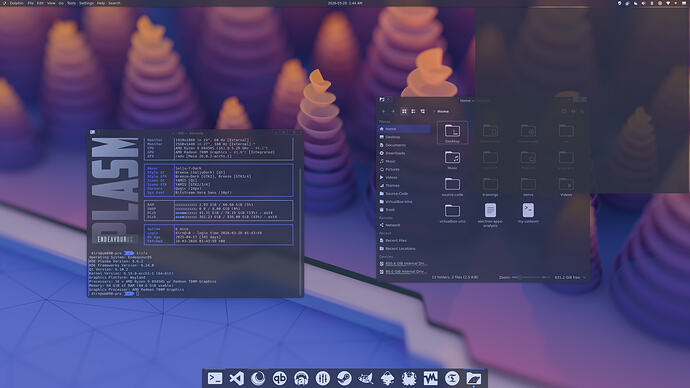Open the source-code folder in Dolphin
This screenshot has height=388, width=690.
pos(452,186)
